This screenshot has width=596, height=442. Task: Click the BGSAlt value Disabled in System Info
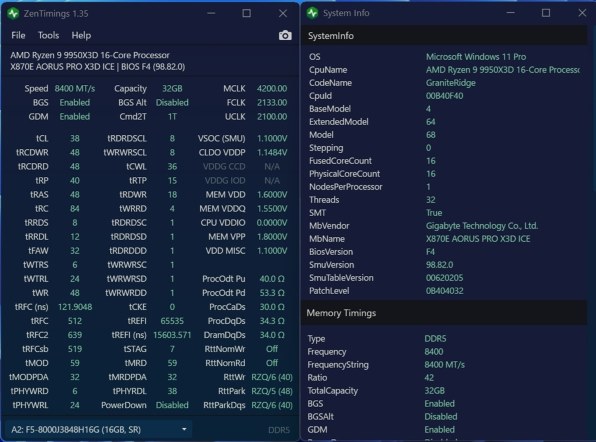pos(441,417)
